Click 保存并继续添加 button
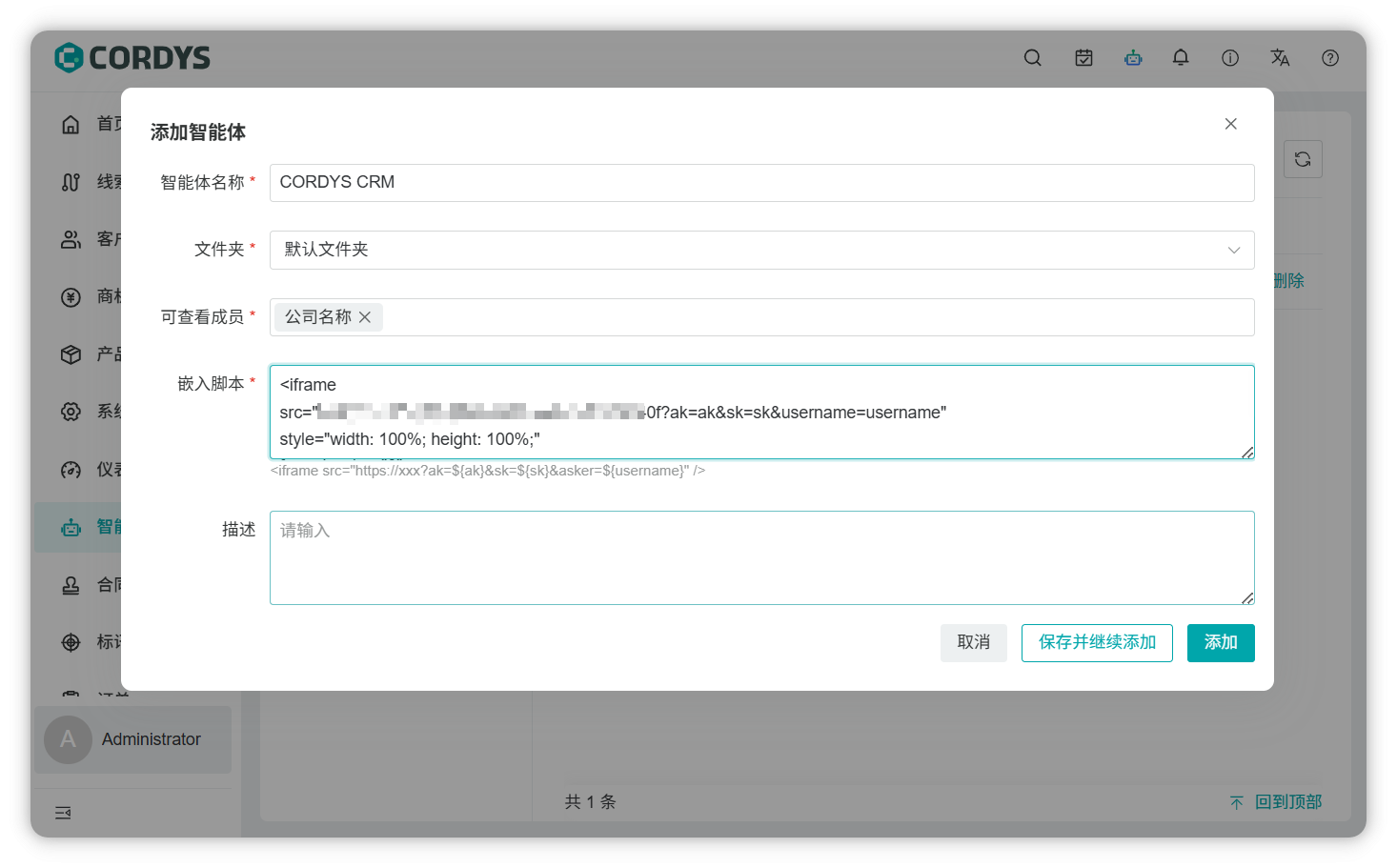1397x868 pixels. [x=1097, y=643]
